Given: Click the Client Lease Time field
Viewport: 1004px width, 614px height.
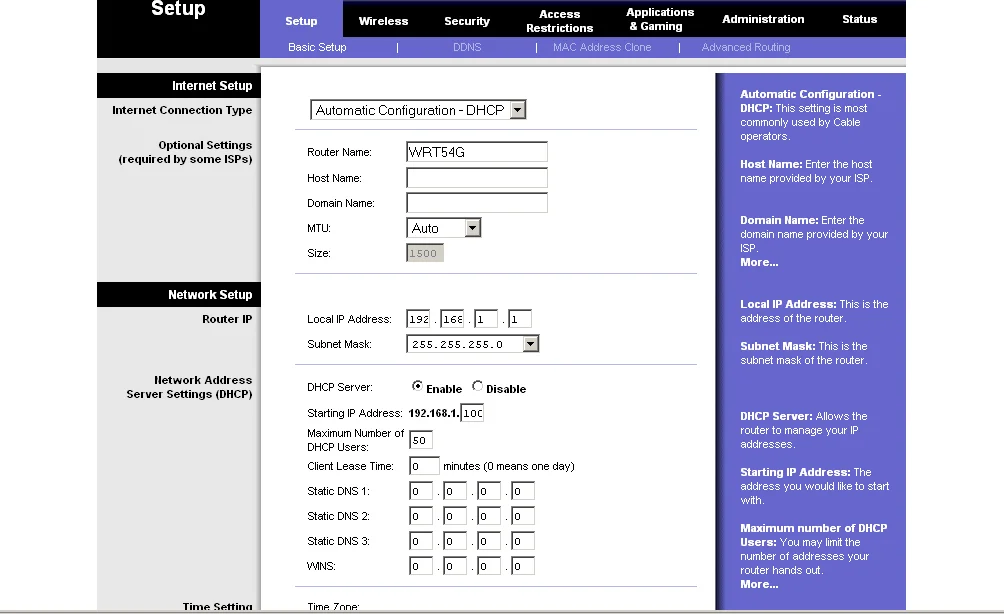Looking at the screenshot, I should (424, 466).
